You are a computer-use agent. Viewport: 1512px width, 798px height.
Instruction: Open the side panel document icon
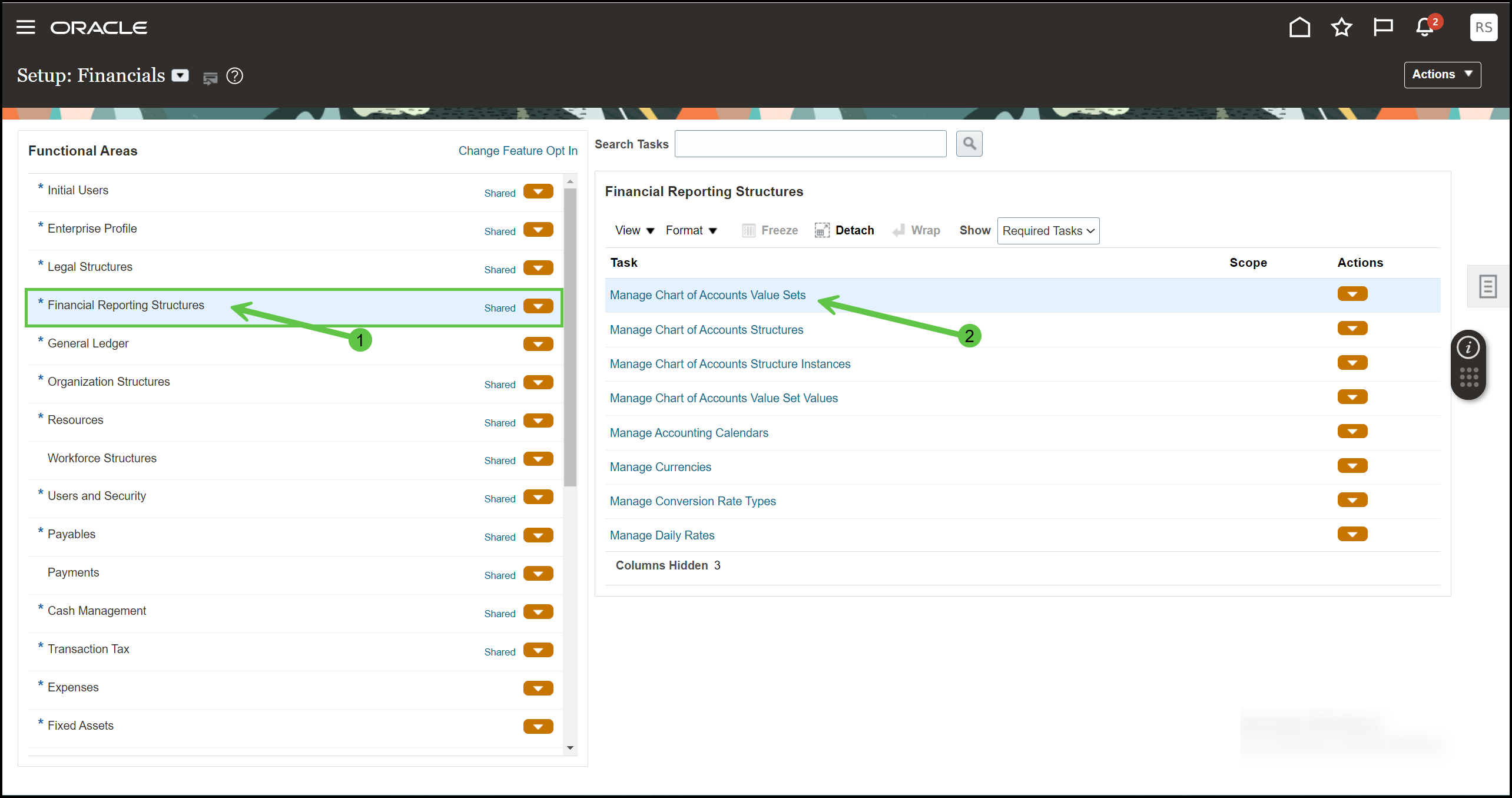(1487, 287)
